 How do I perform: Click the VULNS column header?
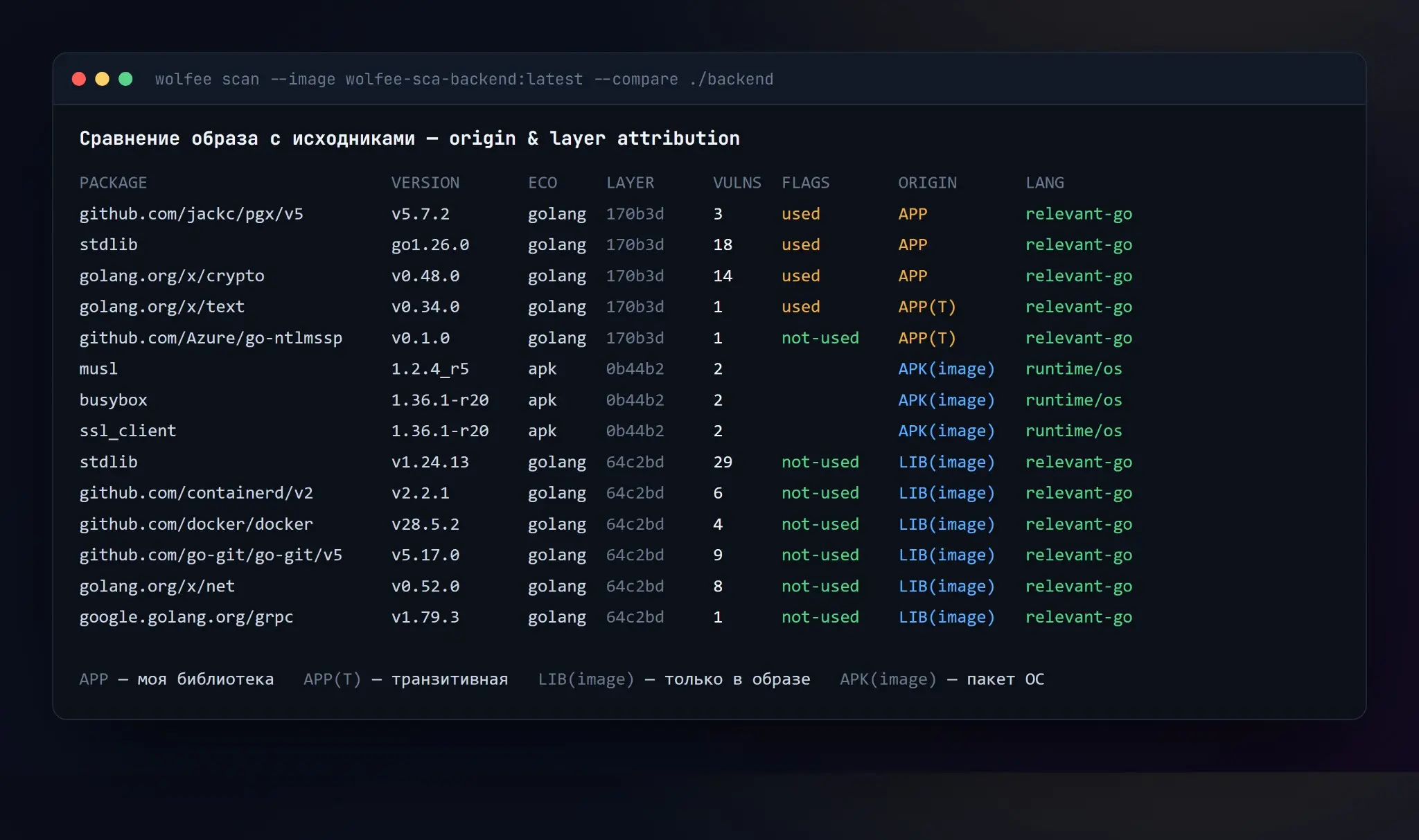(x=737, y=183)
